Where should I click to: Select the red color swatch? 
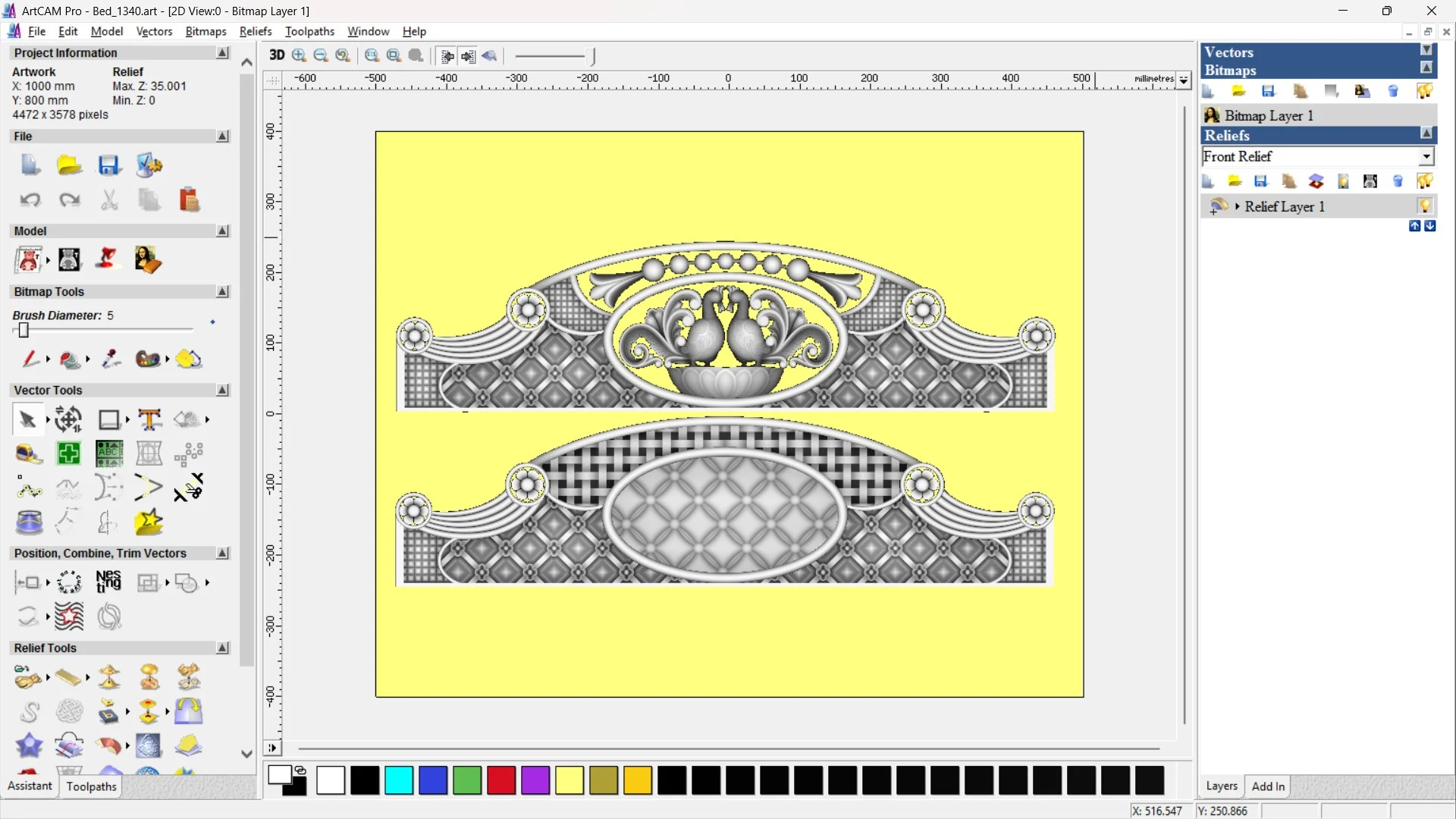501,780
